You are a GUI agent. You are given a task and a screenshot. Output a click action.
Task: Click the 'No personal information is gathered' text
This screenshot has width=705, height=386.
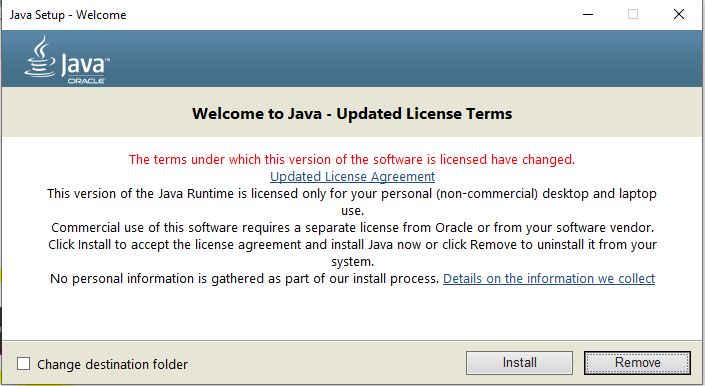[x=244, y=279]
